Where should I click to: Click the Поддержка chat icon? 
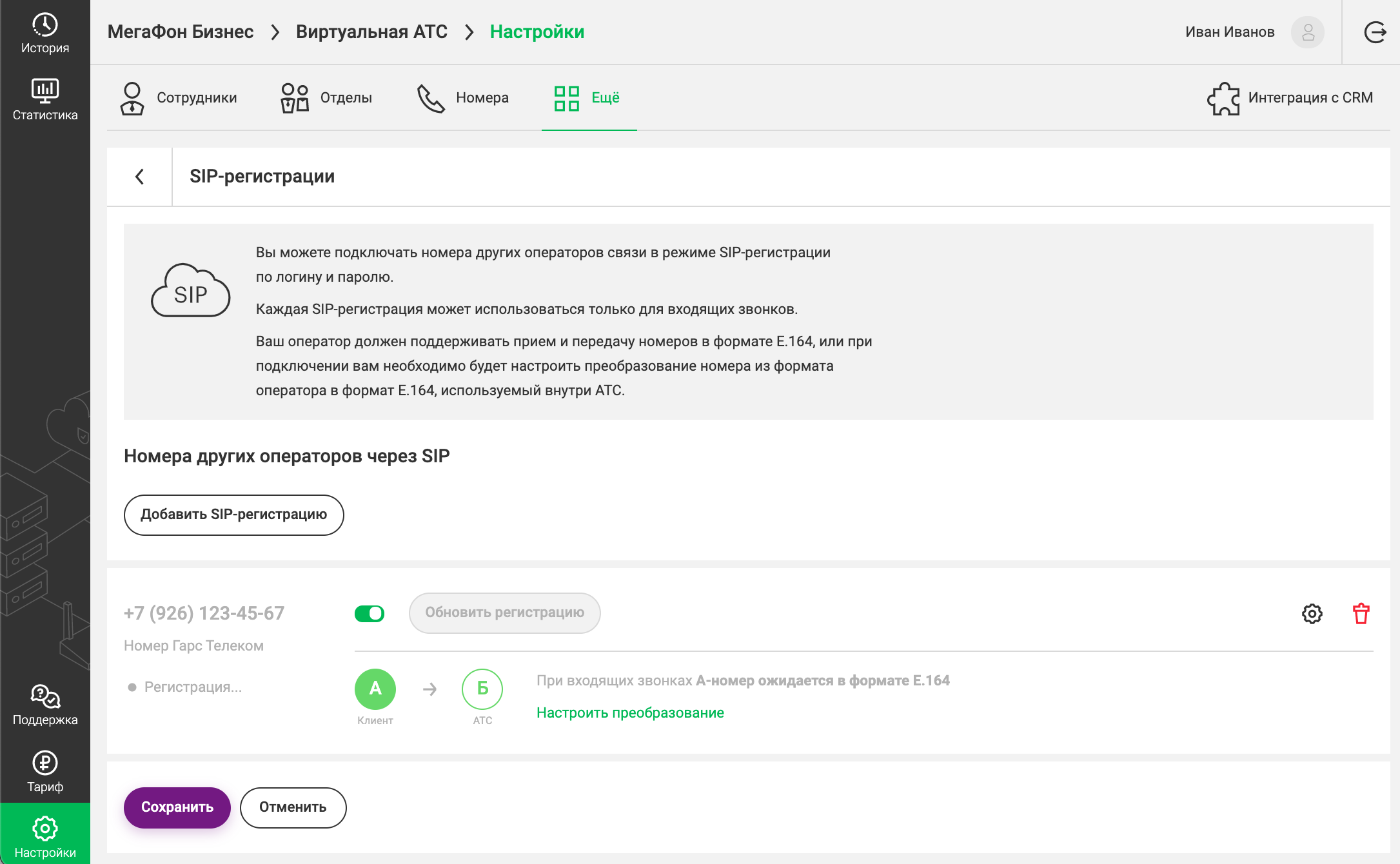pos(44,697)
